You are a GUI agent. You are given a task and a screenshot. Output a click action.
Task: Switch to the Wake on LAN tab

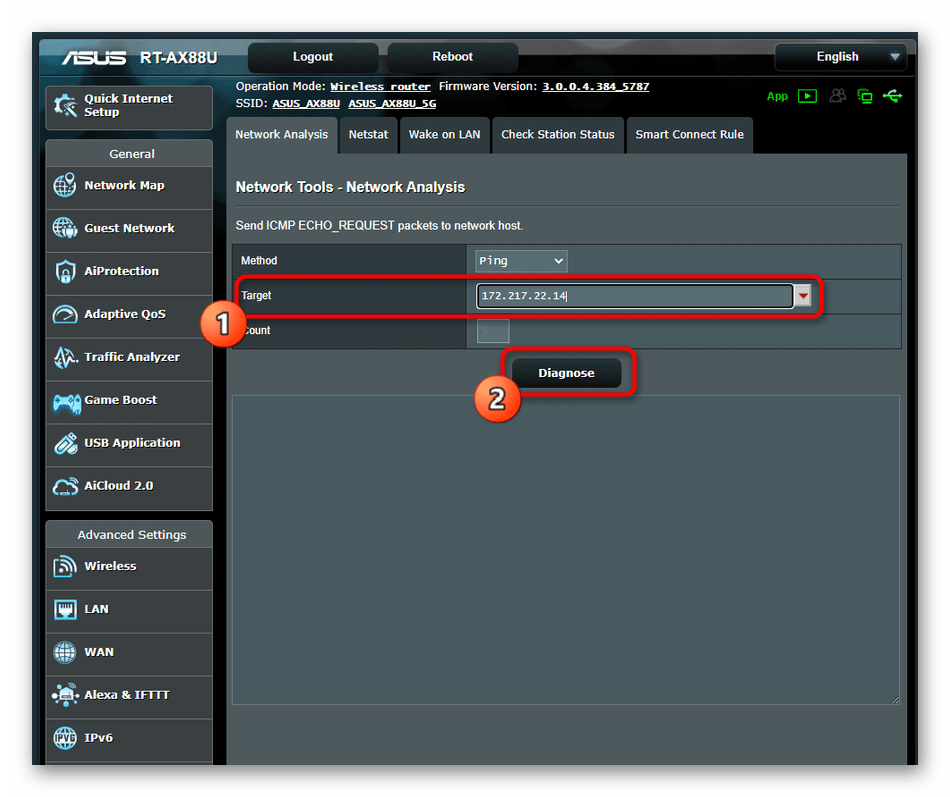click(x=444, y=135)
